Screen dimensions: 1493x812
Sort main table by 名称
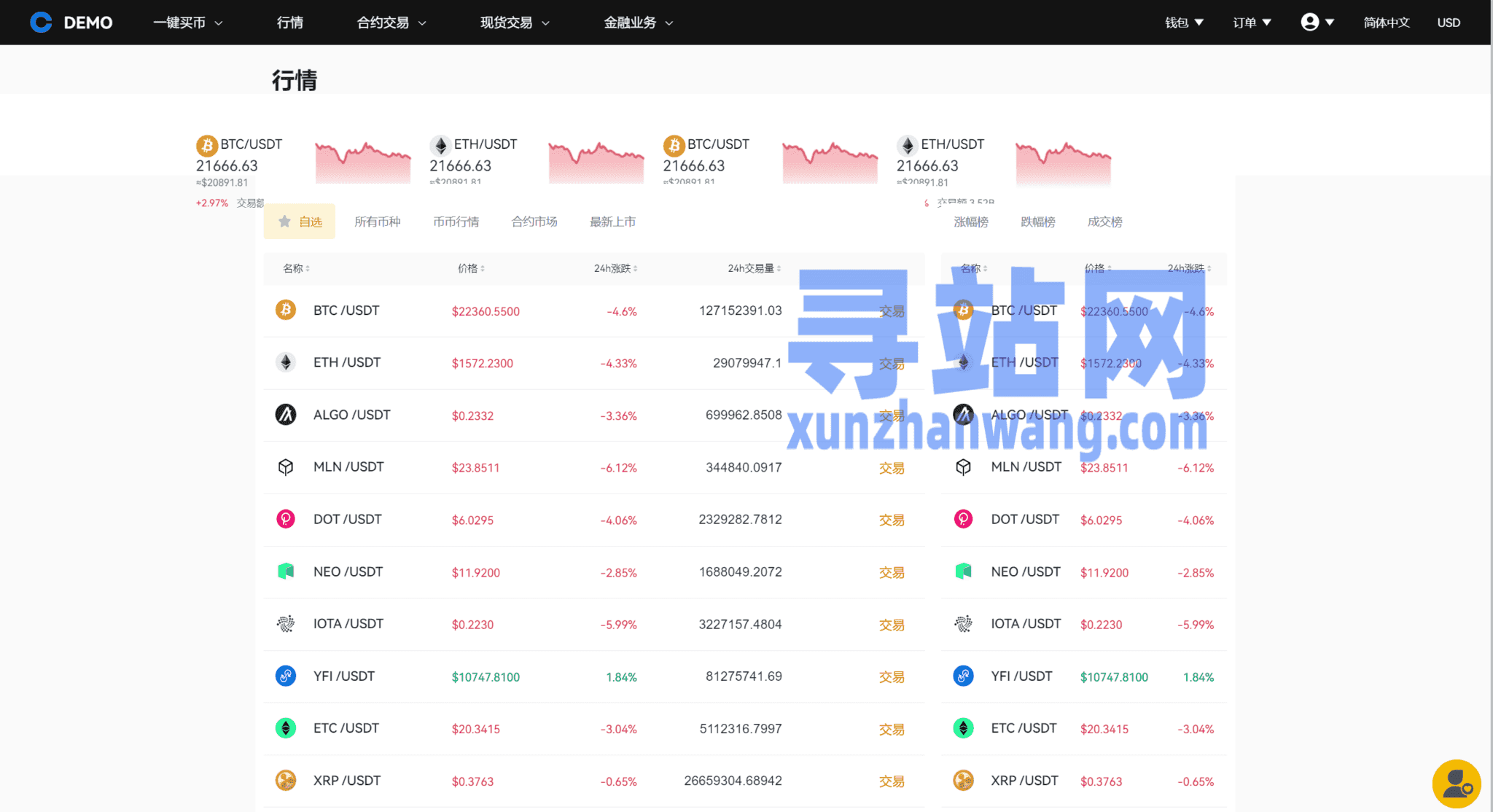[296, 268]
